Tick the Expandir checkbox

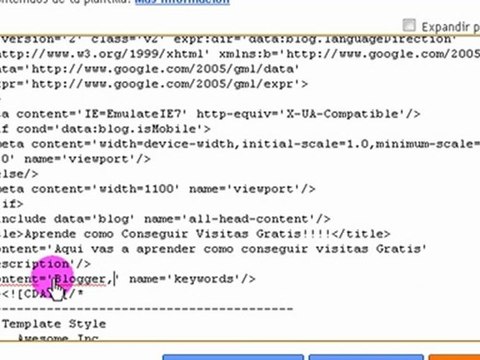409,26
